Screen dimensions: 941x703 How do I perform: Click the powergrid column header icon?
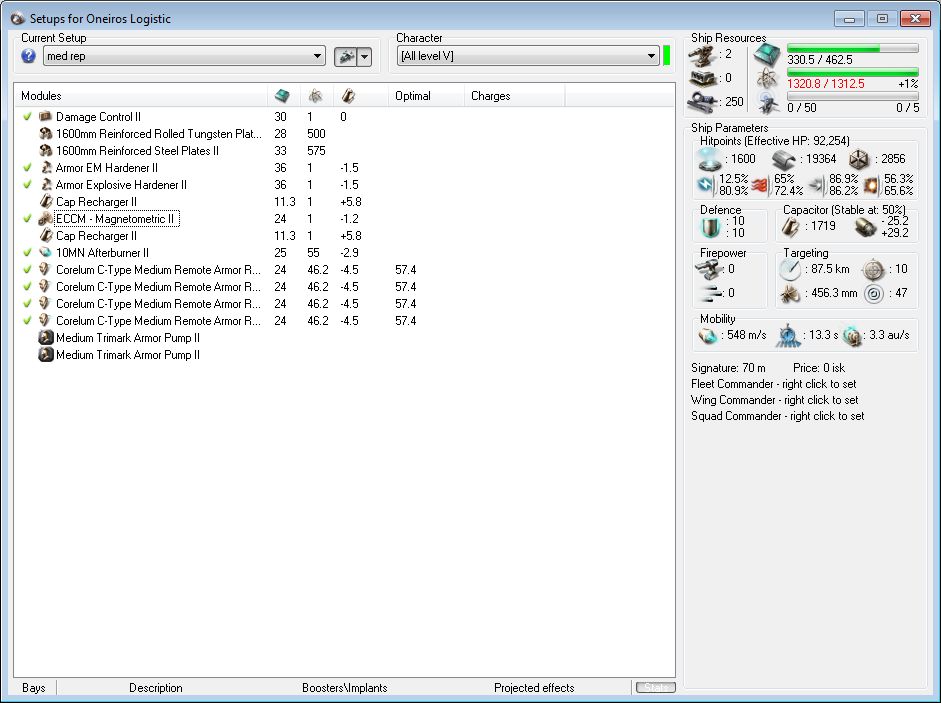[315, 95]
